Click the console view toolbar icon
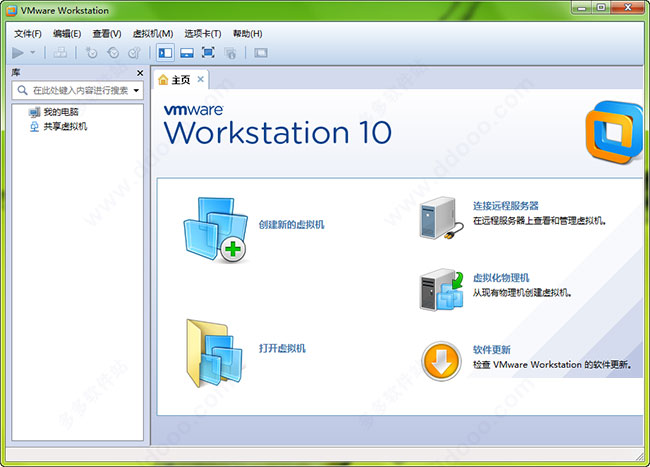Image resolution: width=650 pixels, height=467 pixels. click(x=261, y=53)
